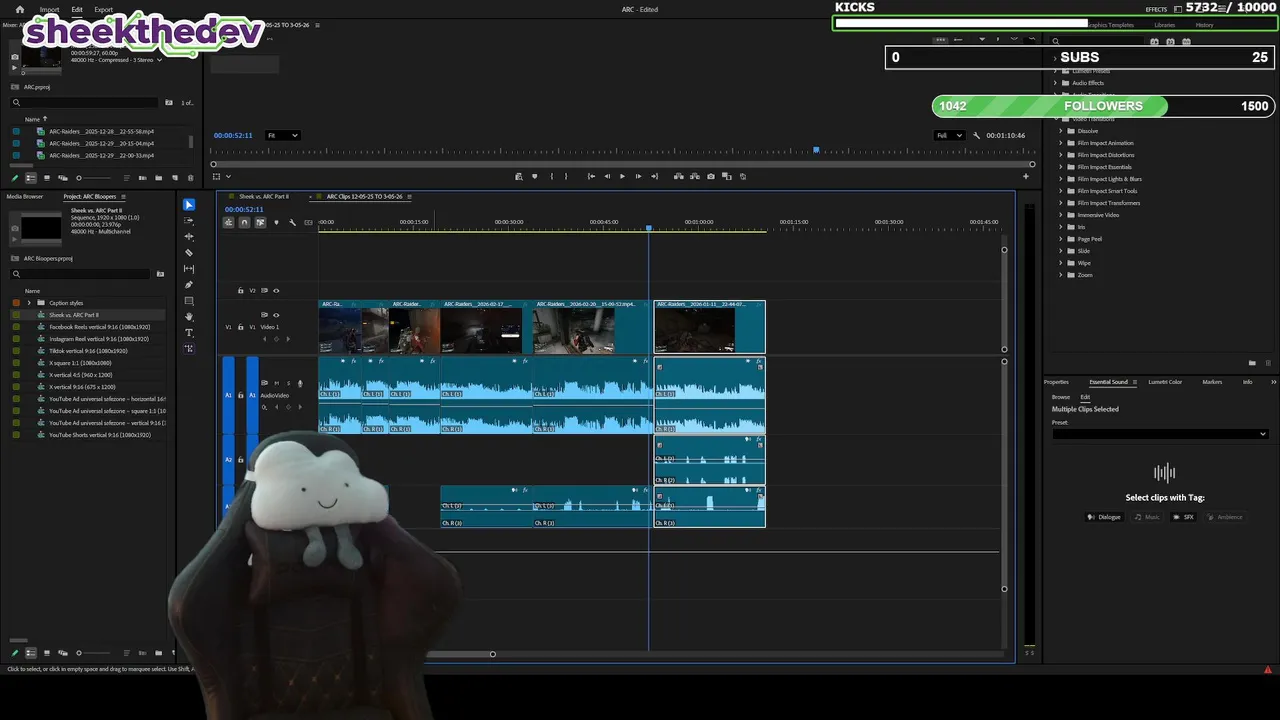The height and width of the screenshot is (720, 1280).
Task: Tag selected clips as SFX
Action: point(1184,517)
